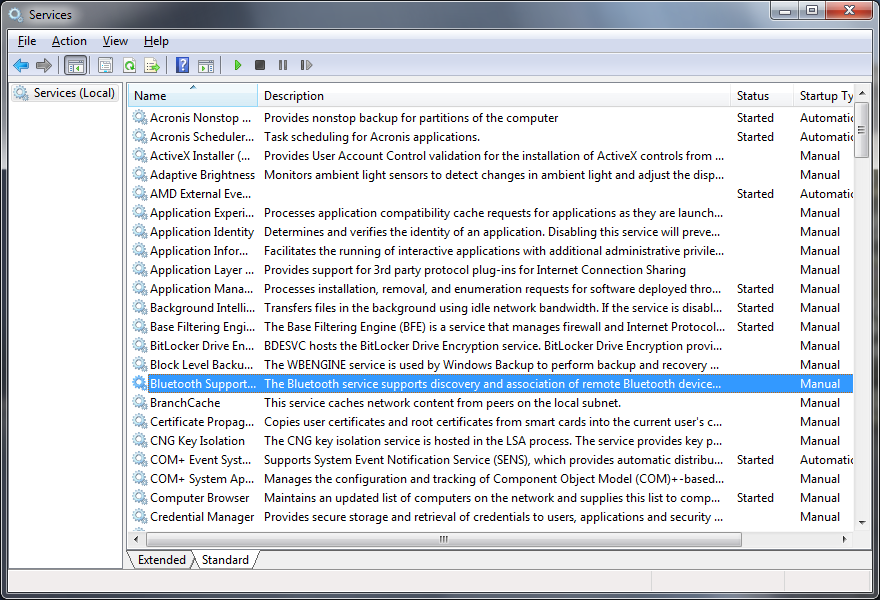Viewport: 880px width, 600px height.
Task: Start the service with the green play icon
Action: pos(238,65)
